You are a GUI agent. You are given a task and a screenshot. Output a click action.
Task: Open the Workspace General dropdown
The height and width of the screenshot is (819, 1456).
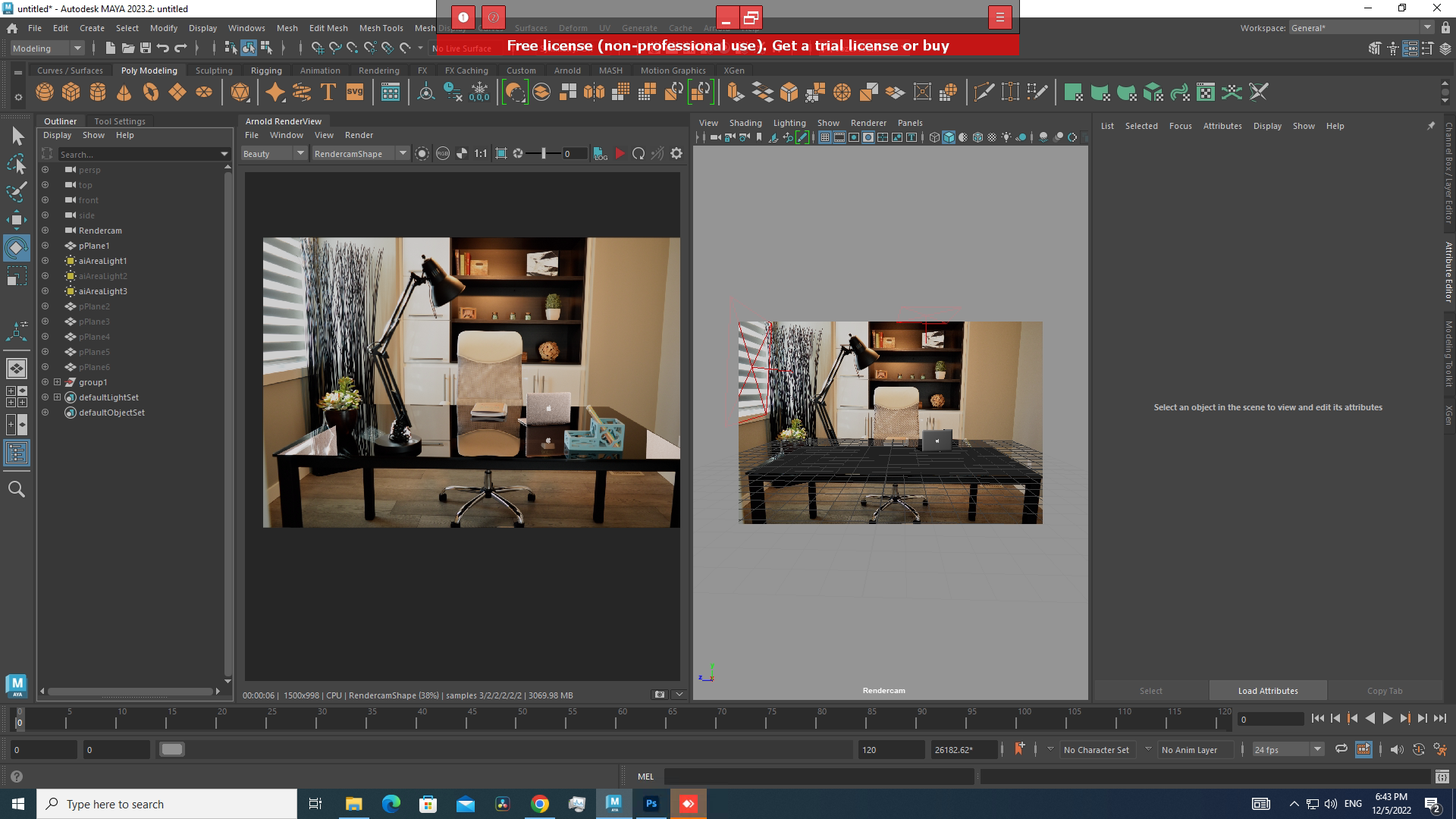1361,28
